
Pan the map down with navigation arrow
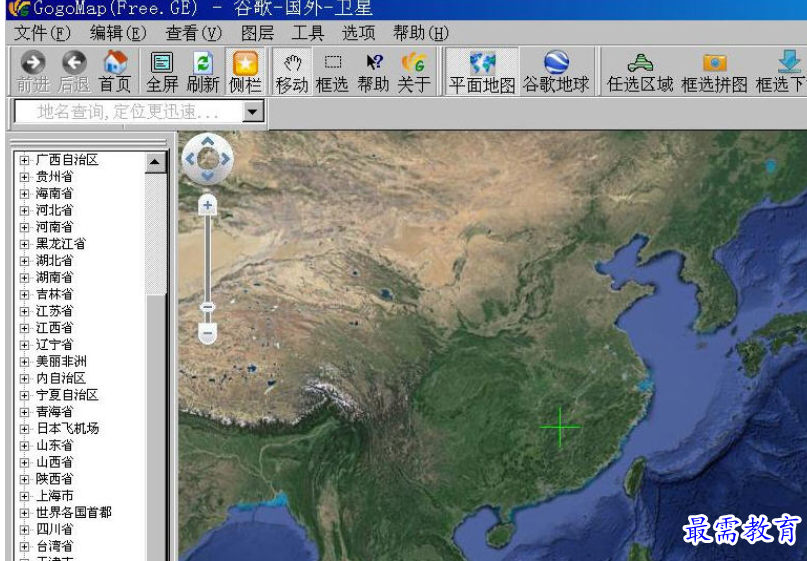click(207, 177)
